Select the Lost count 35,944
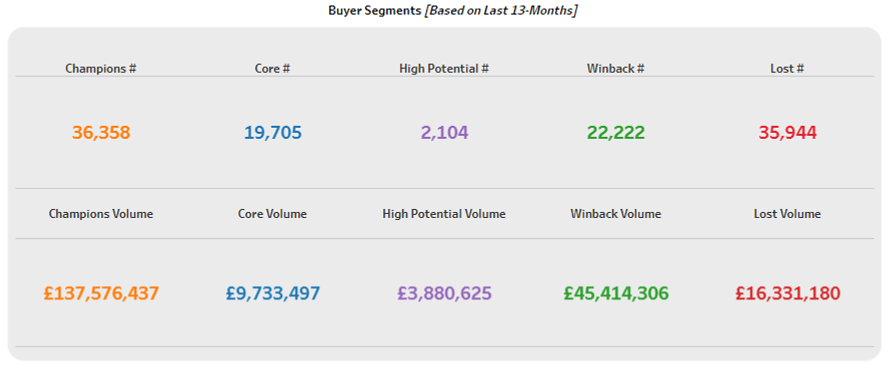Screen dimensions: 889x366 tap(788, 133)
